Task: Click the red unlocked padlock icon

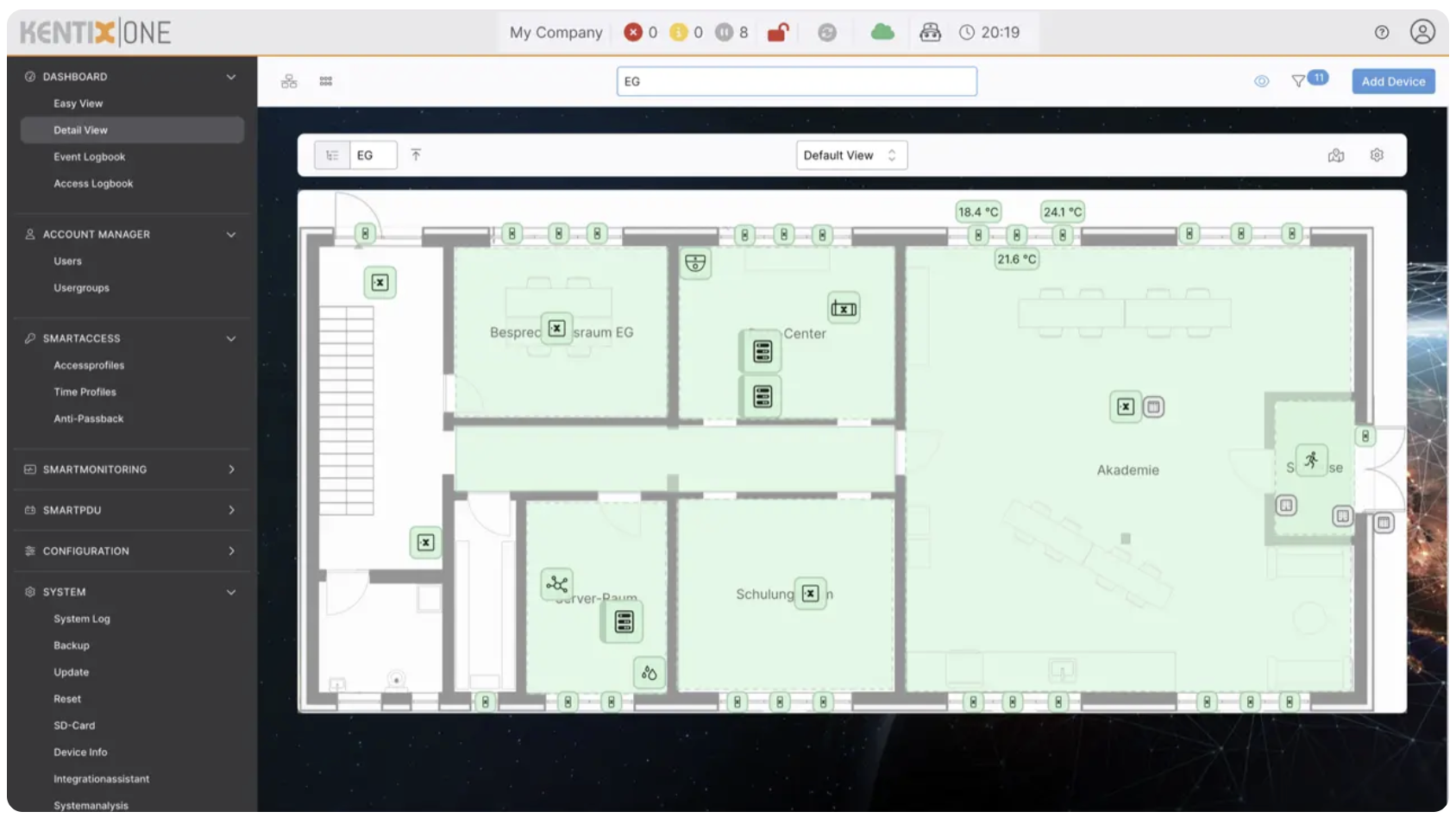Action: coord(778,33)
